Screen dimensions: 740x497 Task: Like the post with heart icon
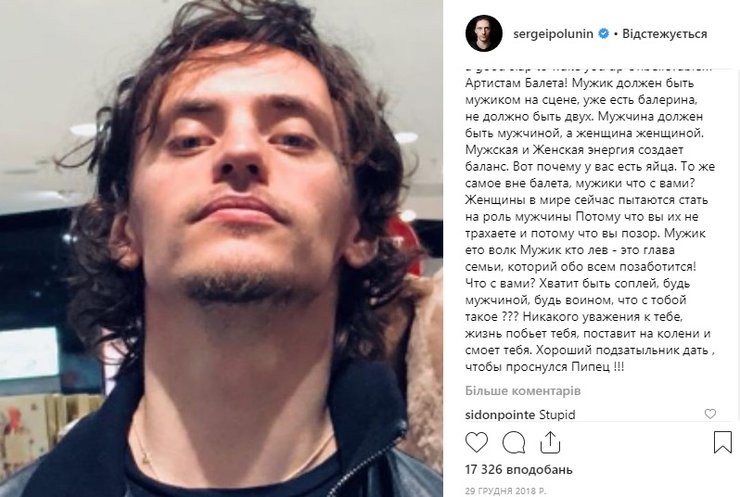click(476, 443)
